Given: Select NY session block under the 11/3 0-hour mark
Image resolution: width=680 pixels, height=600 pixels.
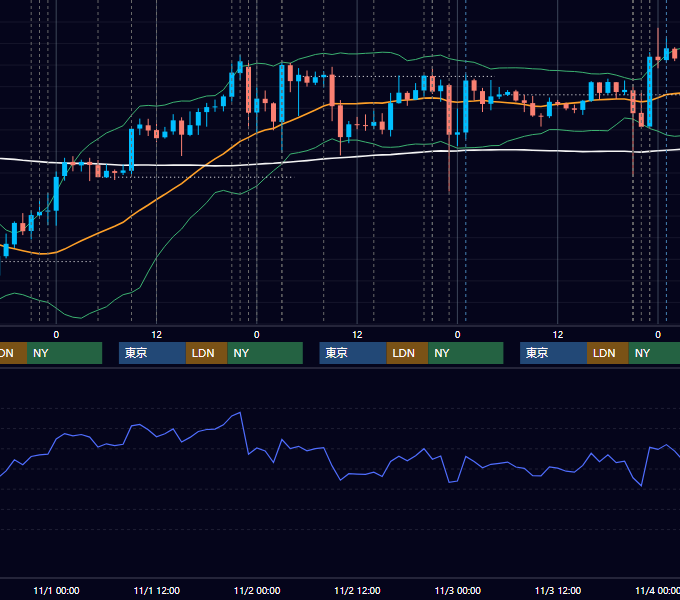Looking at the screenshot, I should click(465, 353).
